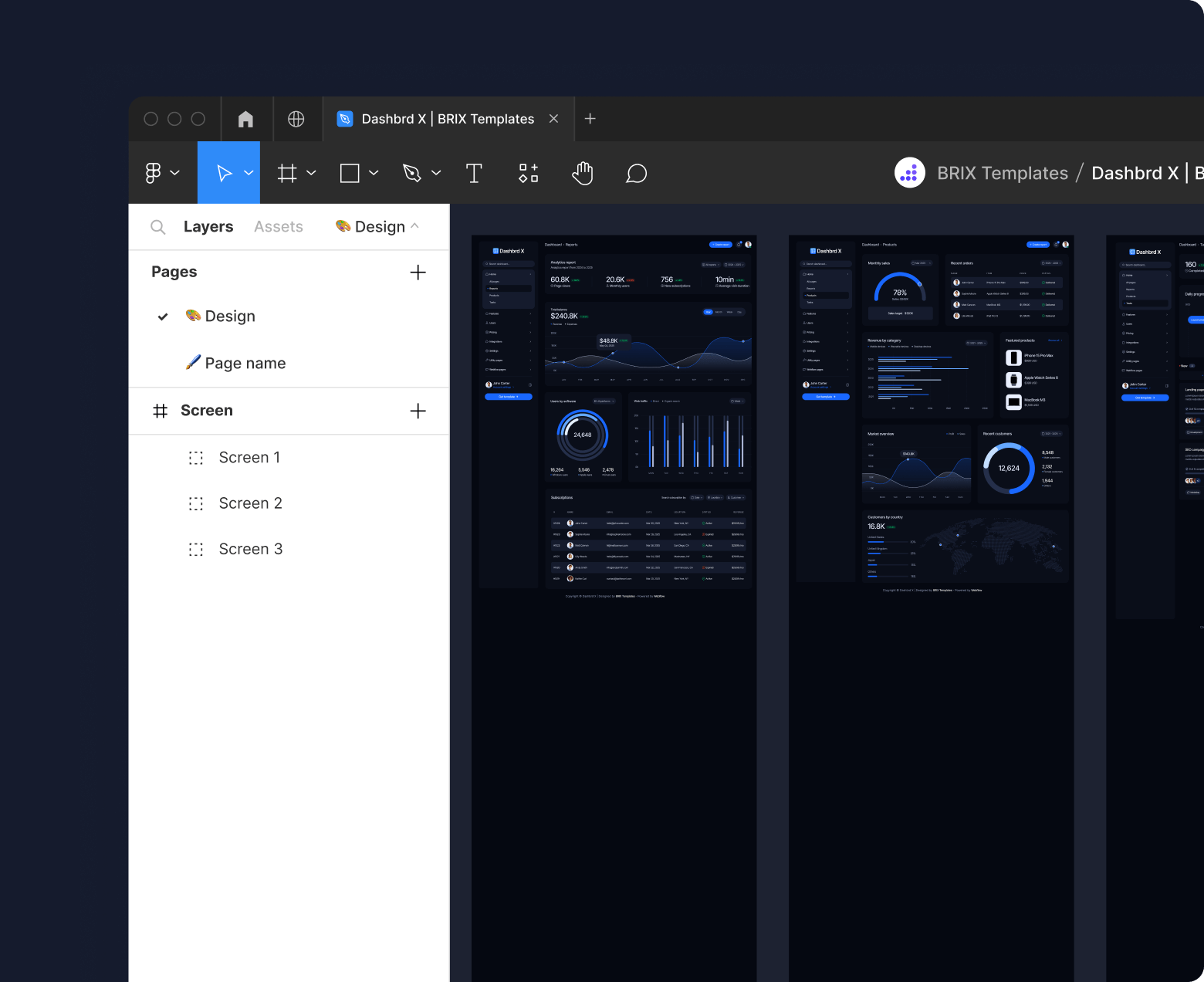Open the shape tools dropdown
The height and width of the screenshot is (982, 1204).
(374, 172)
